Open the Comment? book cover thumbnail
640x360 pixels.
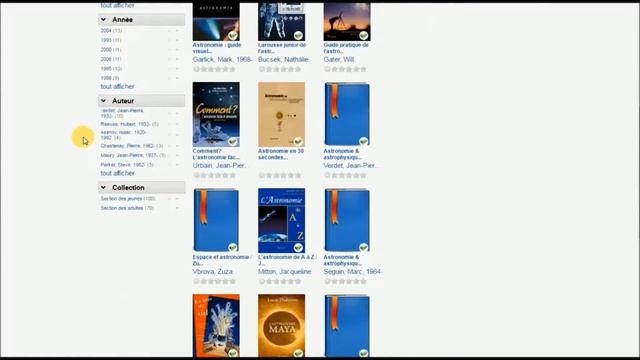[216, 114]
